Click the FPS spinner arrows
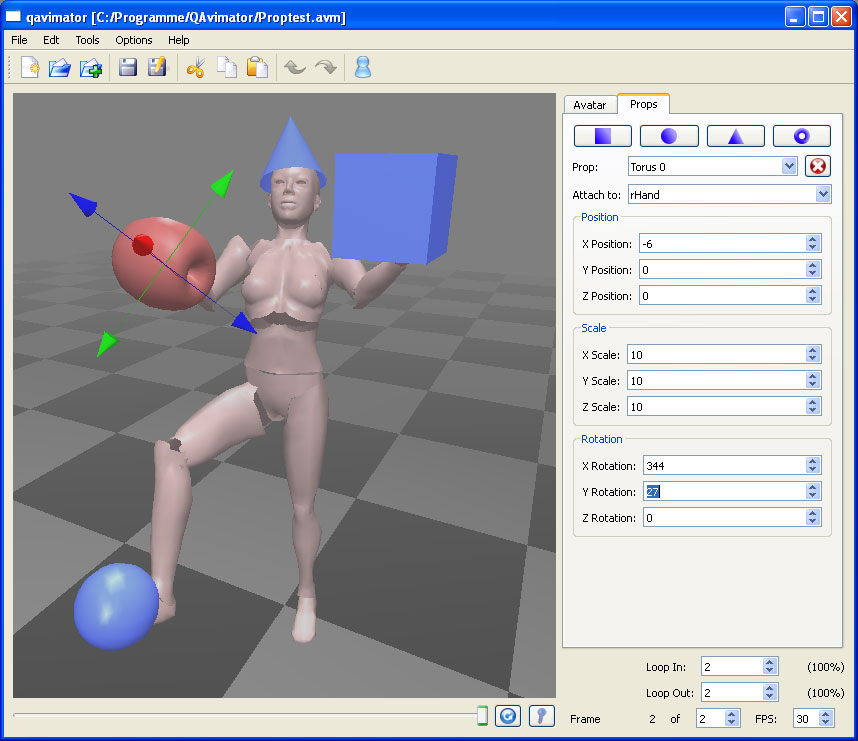858x741 pixels. point(825,718)
